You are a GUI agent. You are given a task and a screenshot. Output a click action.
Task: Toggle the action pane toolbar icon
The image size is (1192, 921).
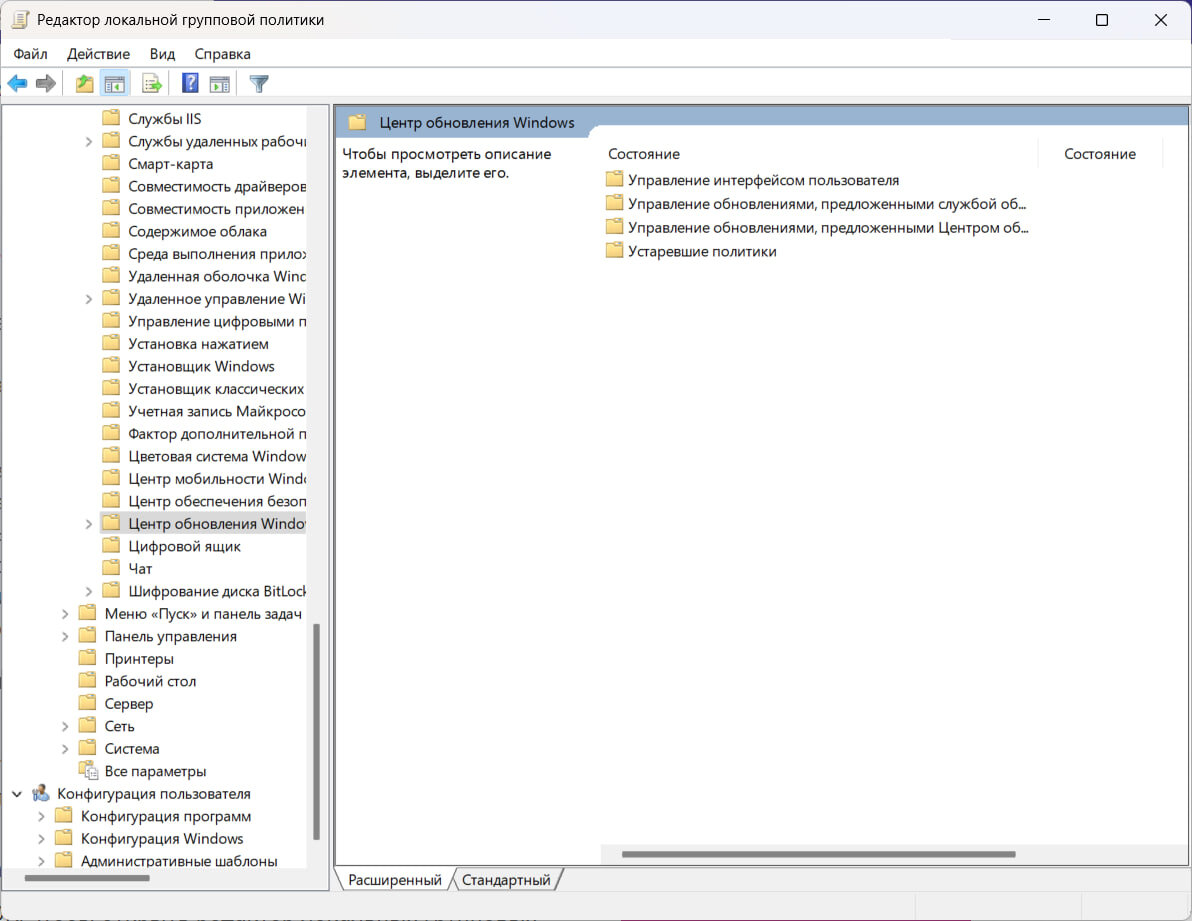point(219,84)
